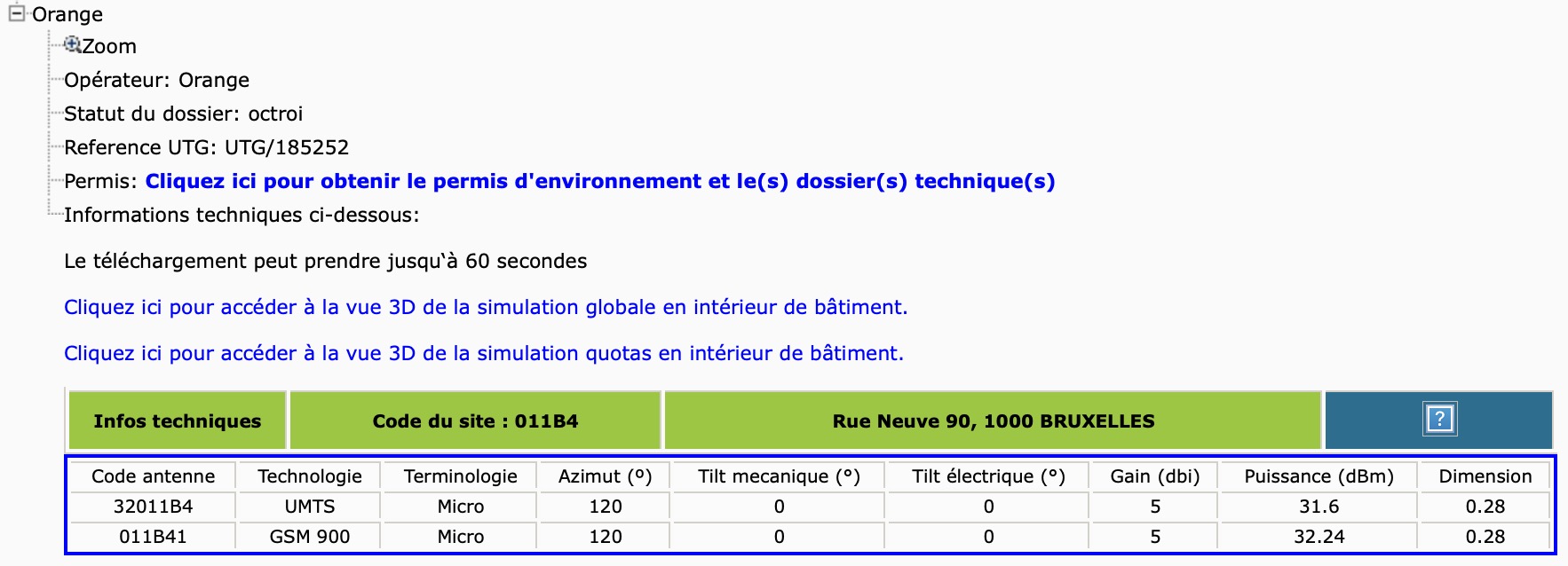This screenshot has width=1568, height=566.
Task: Click dimension 0.28 in GSM 900 row
Action: click(x=1485, y=537)
